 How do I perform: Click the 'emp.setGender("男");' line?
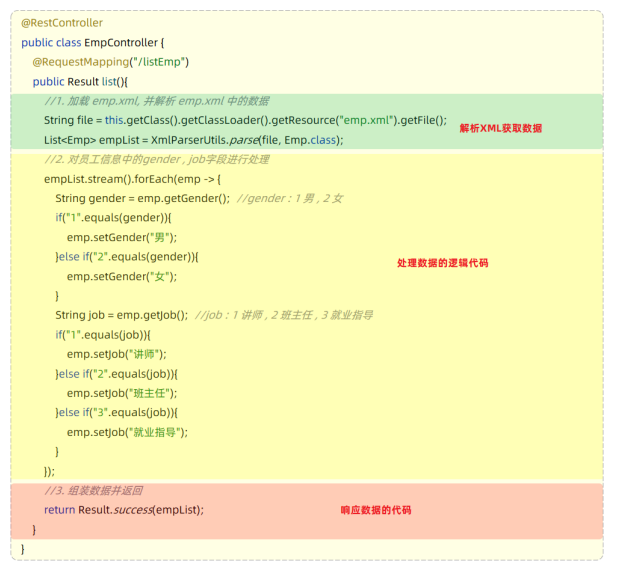point(122,237)
